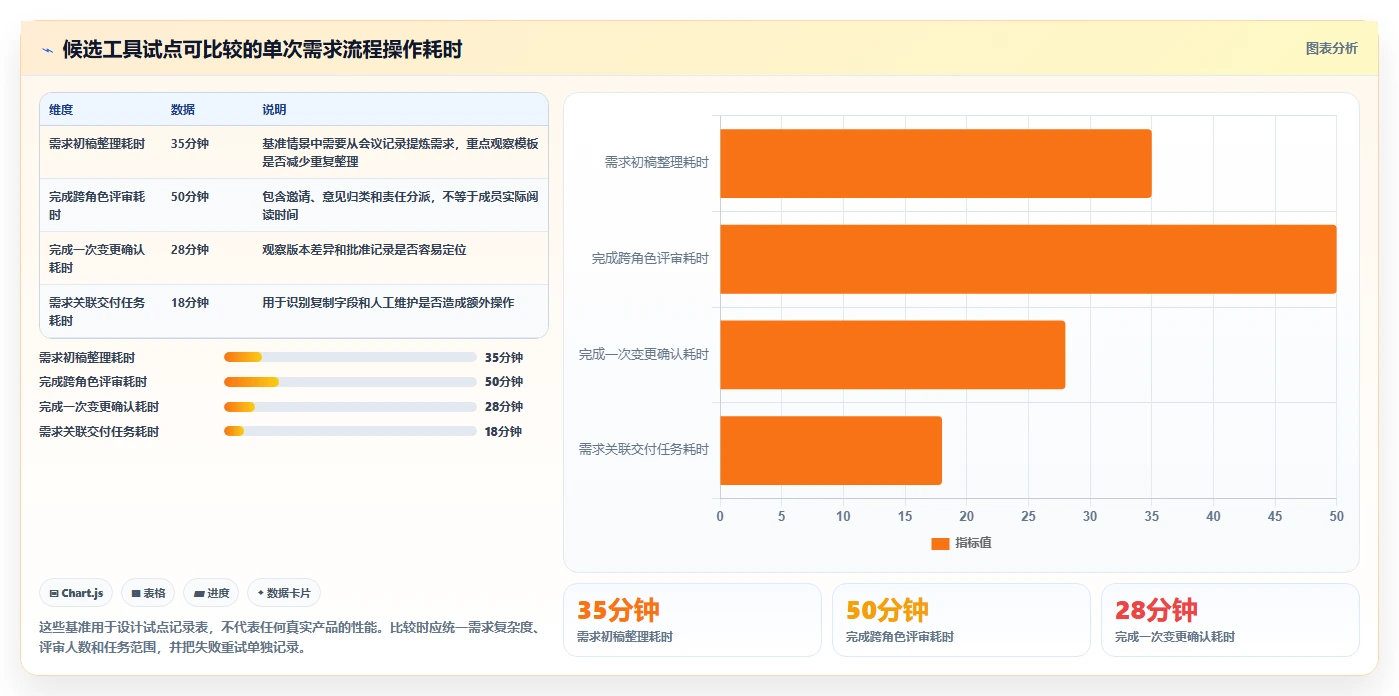This screenshot has height=696, width=1399.
Task: Click the 35分钟 value in the table
Action: click(190, 144)
